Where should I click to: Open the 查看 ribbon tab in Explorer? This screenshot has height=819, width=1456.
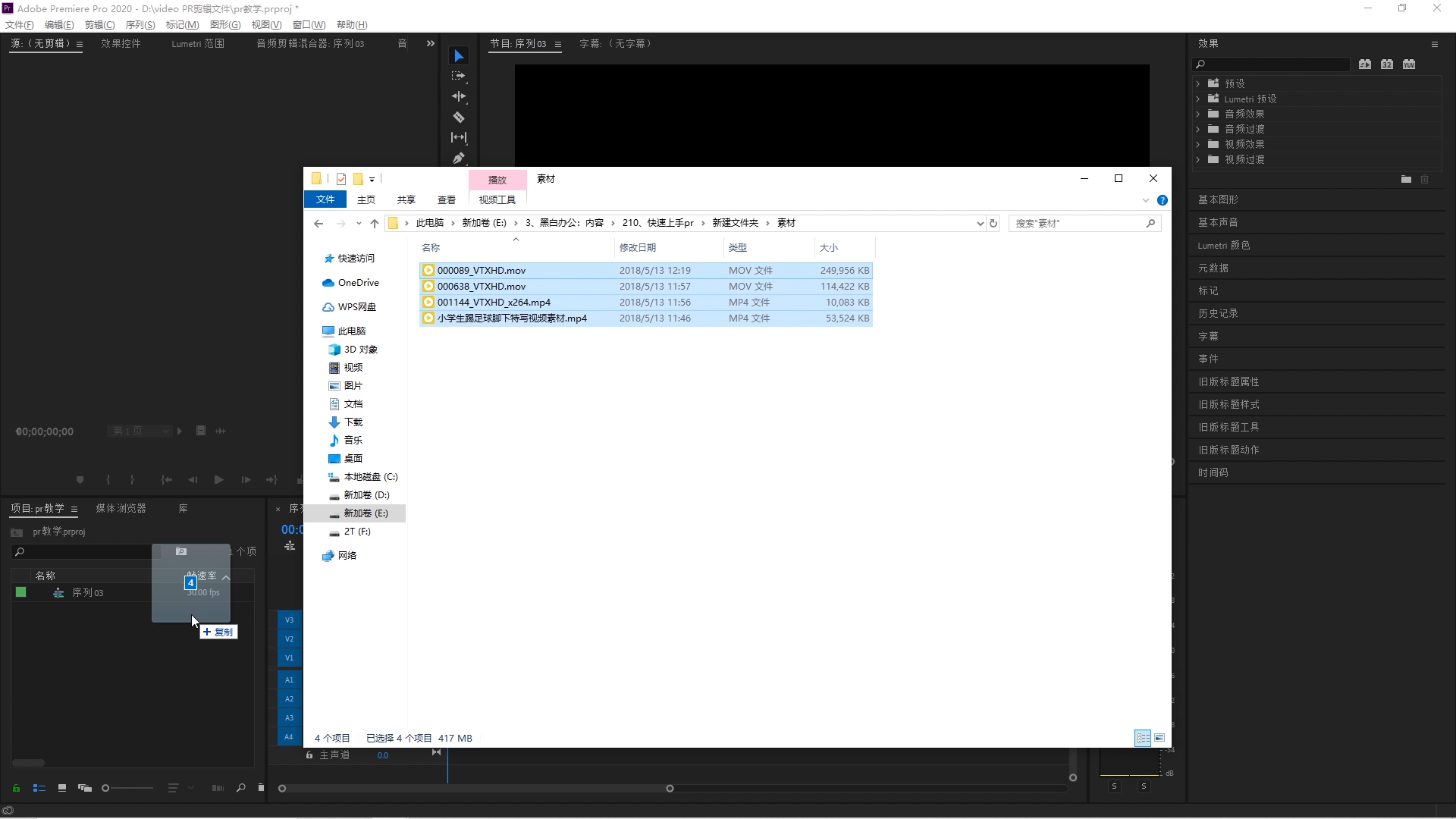446,199
